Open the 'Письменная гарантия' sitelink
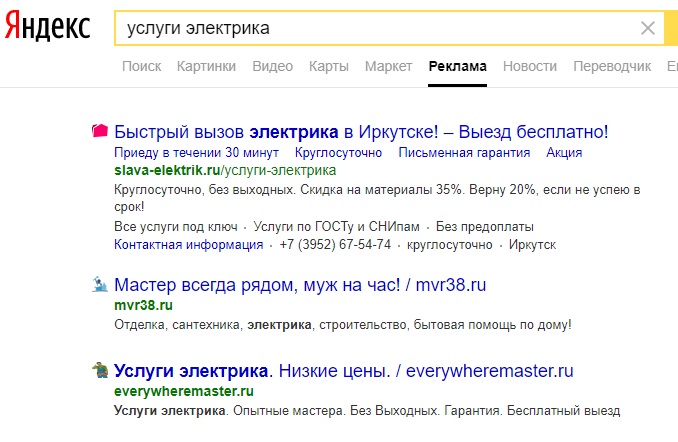 [464, 153]
